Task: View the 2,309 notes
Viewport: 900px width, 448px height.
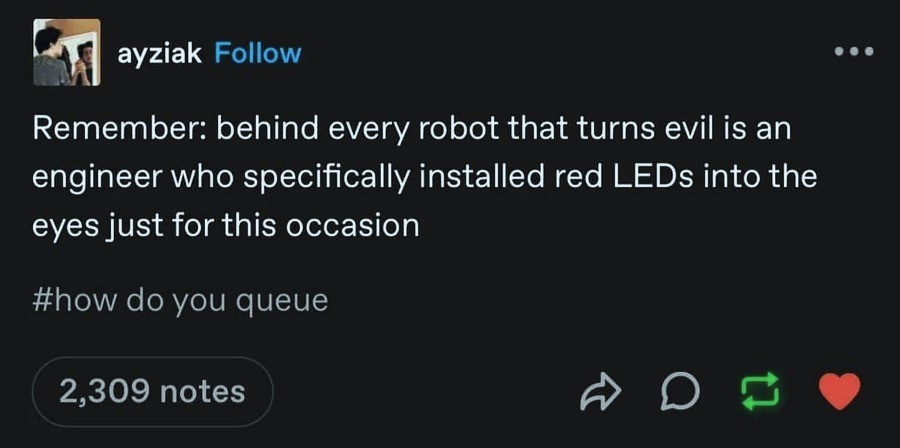Action: click(152, 391)
